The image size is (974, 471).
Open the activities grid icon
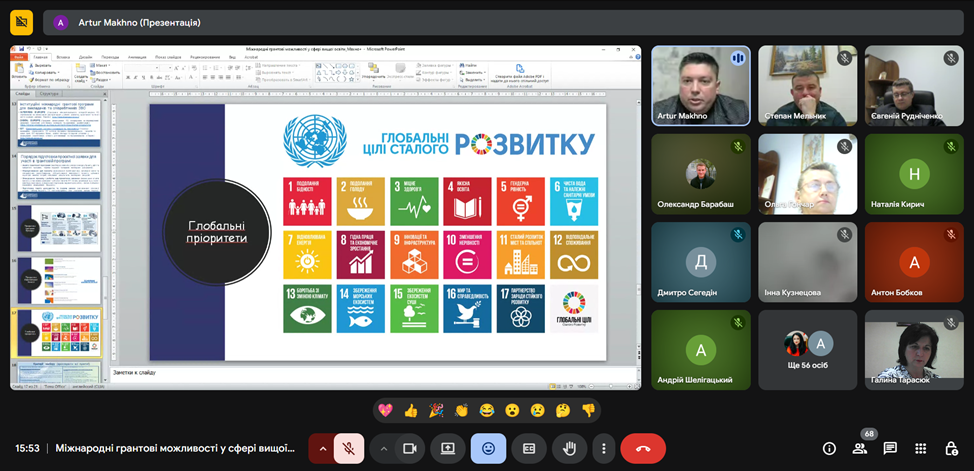click(921, 448)
